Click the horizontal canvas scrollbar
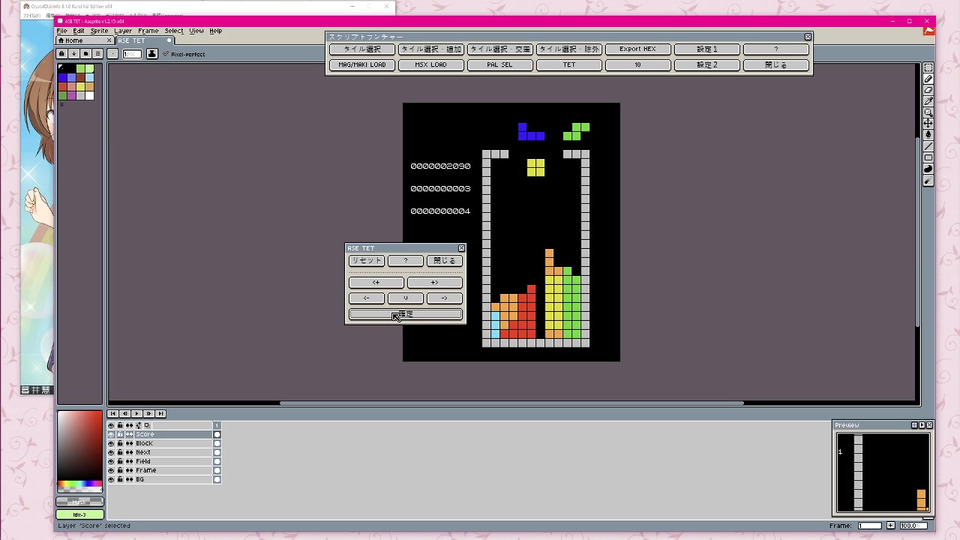Image resolution: width=960 pixels, height=540 pixels. click(512, 403)
